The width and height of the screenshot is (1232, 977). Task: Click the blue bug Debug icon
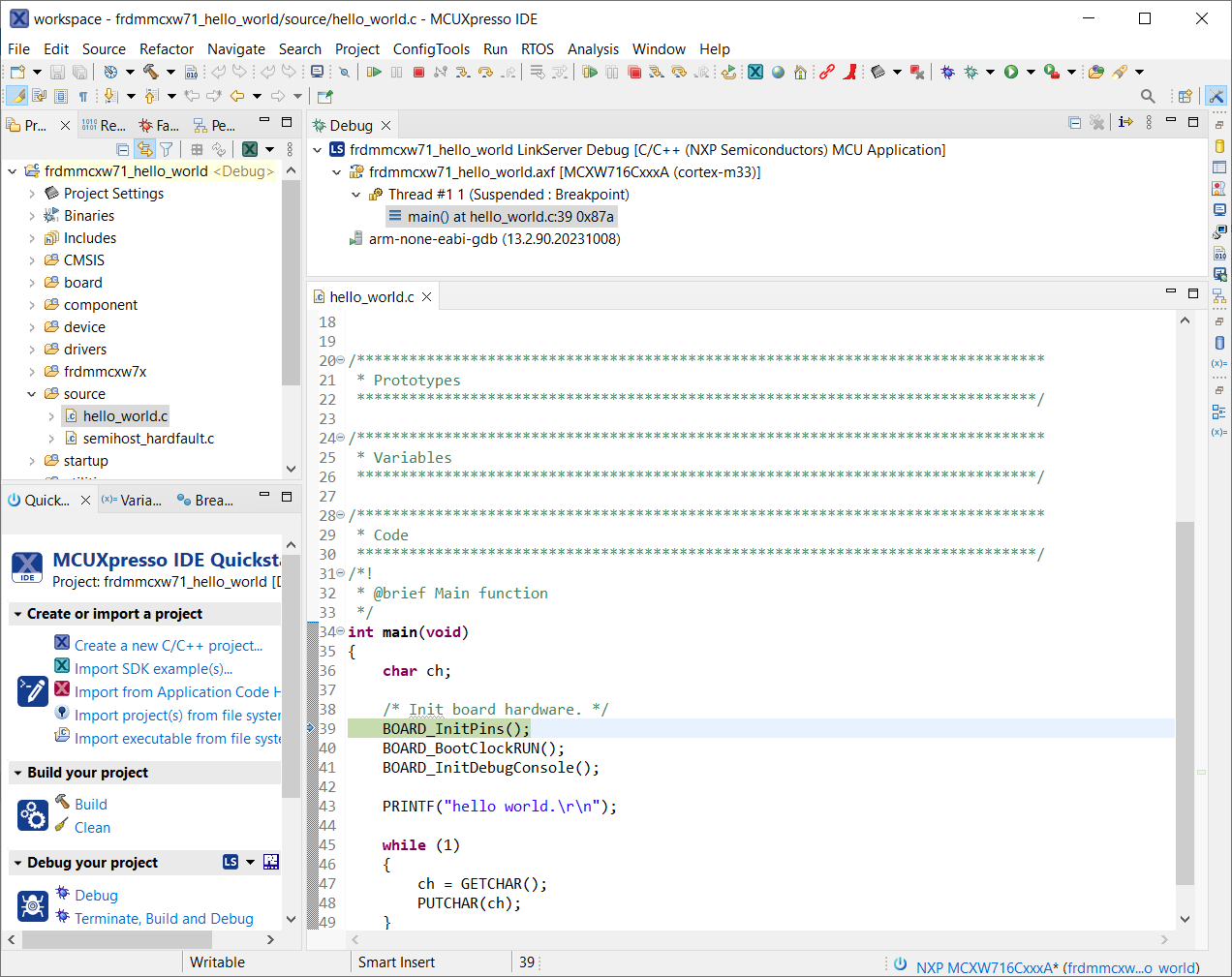click(947, 73)
